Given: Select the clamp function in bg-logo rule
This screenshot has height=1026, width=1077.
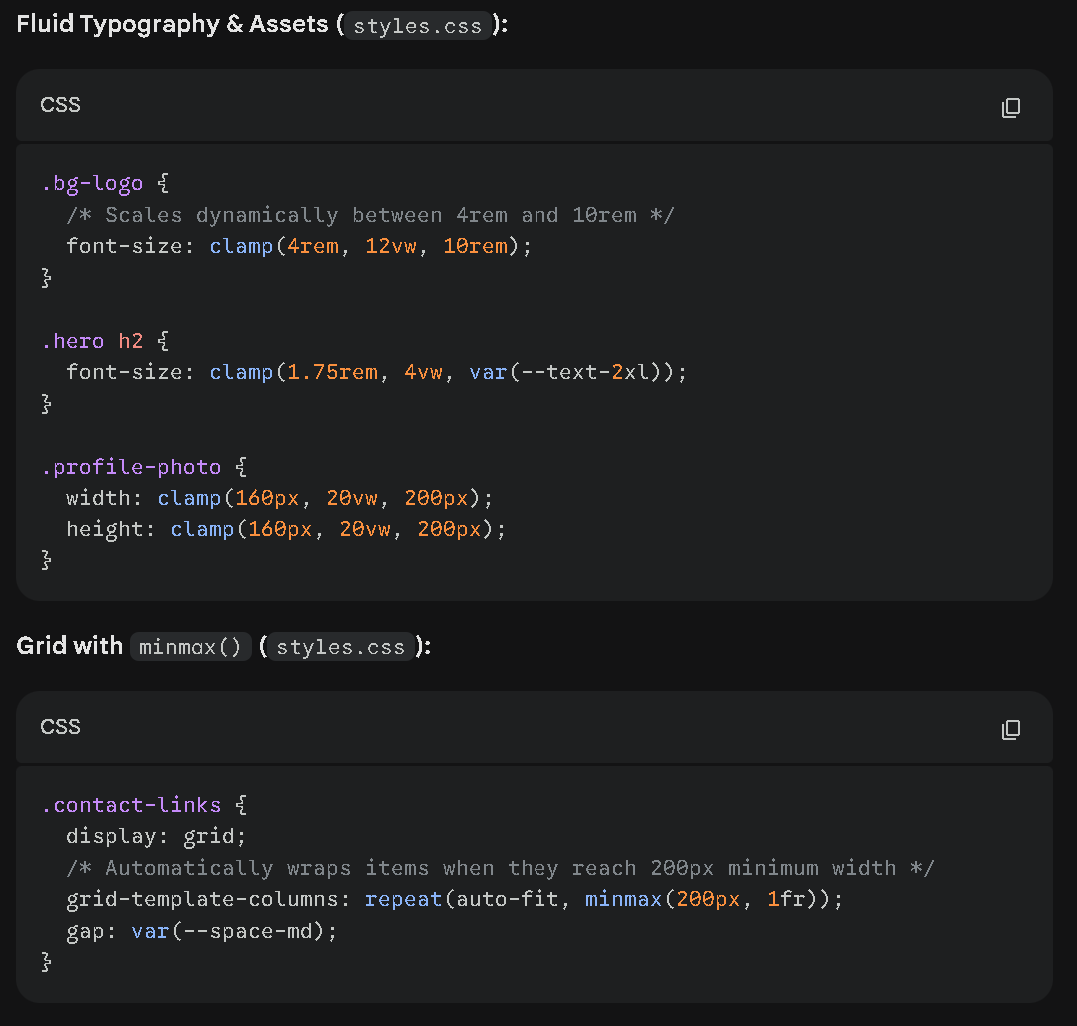Looking at the screenshot, I should (241, 246).
